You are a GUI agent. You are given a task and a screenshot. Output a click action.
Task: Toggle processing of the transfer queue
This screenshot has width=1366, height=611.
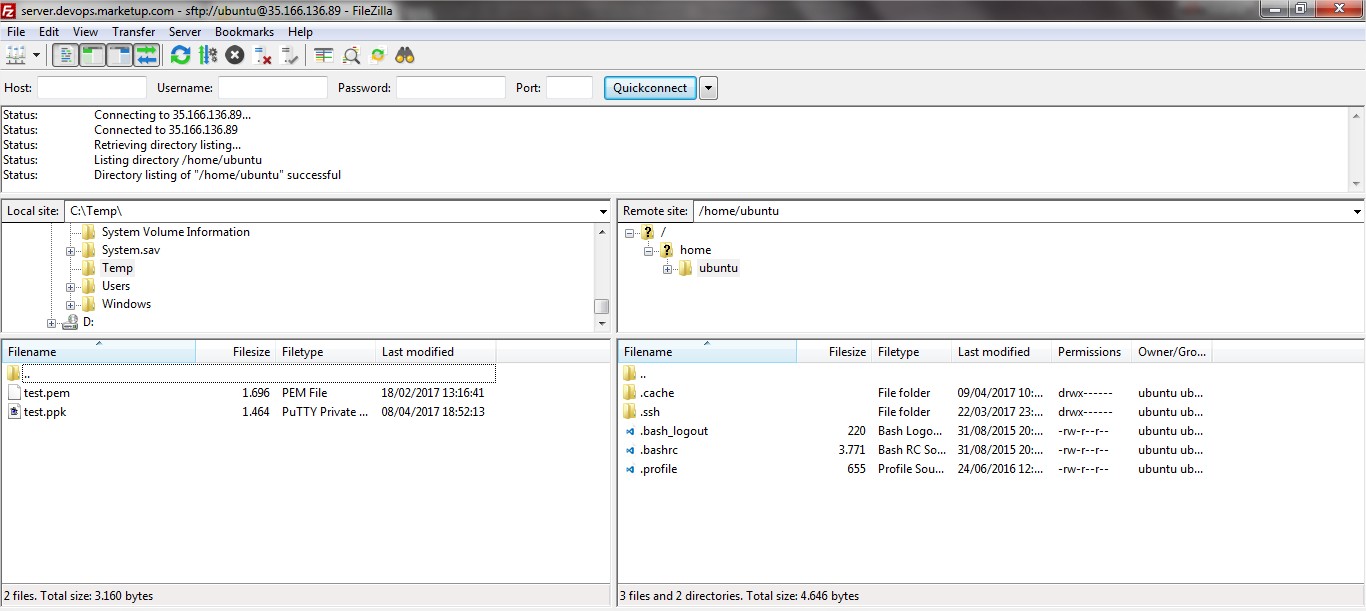(x=207, y=55)
